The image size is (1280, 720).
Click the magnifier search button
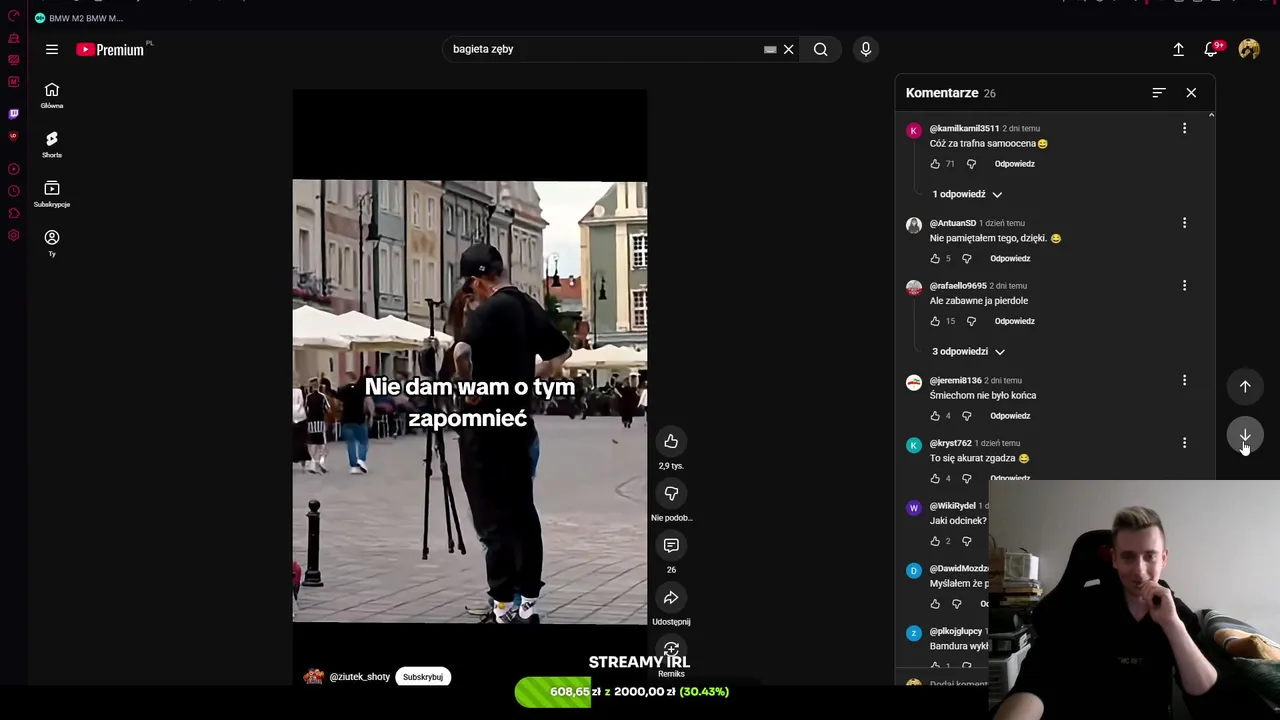click(820, 49)
